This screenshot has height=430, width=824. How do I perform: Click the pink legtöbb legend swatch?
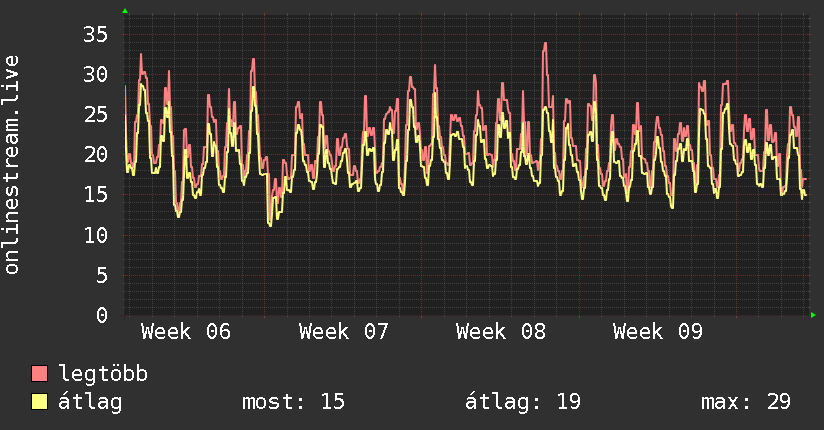coord(39,373)
